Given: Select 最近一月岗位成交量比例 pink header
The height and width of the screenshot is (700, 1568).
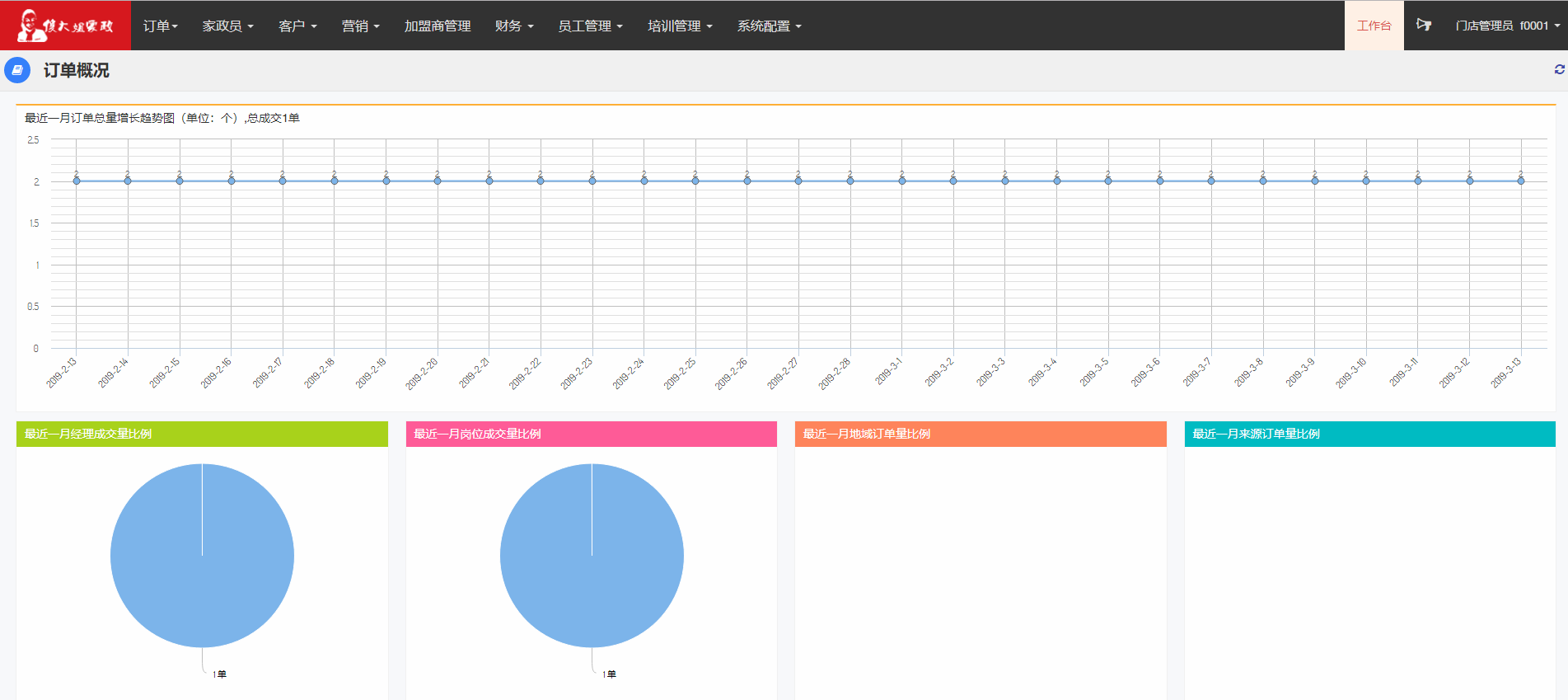Looking at the screenshot, I should pos(592,434).
